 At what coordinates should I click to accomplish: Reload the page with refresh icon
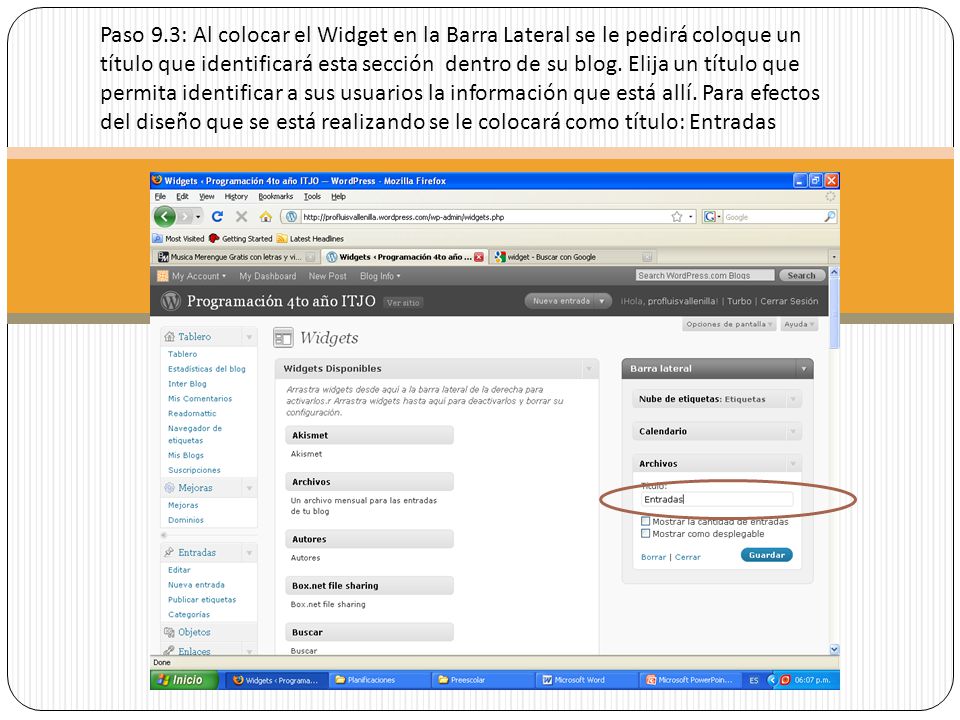pyautogui.click(x=217, y=216)
